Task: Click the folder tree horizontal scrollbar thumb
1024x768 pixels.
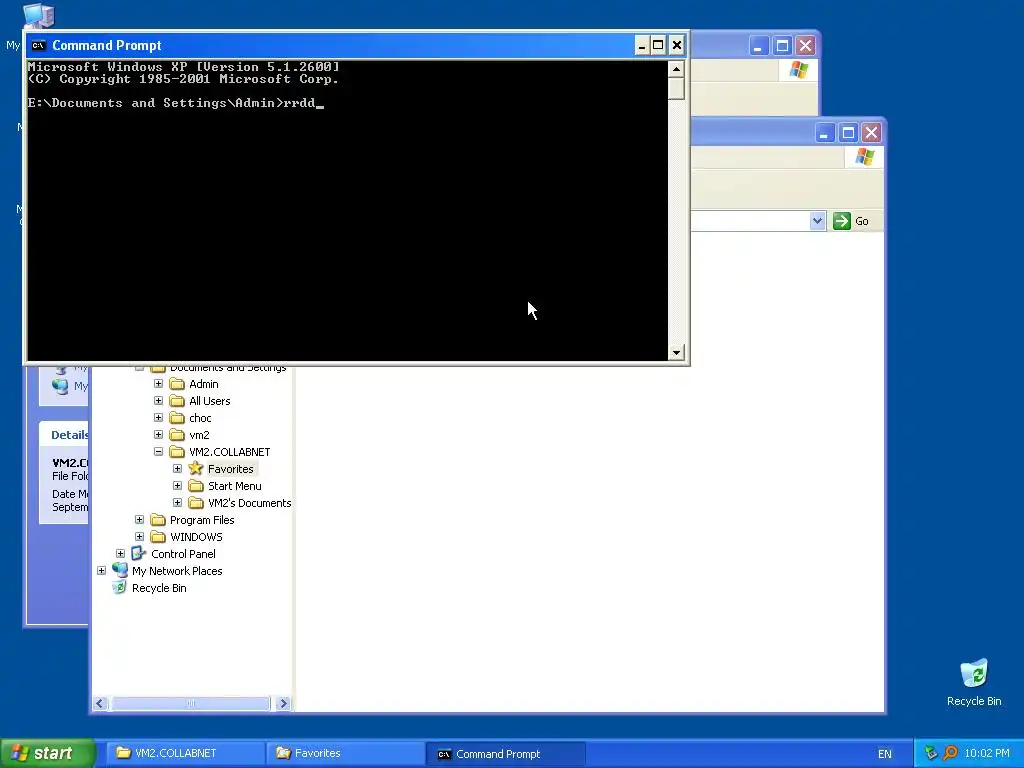Action: (x=191, y=703)
